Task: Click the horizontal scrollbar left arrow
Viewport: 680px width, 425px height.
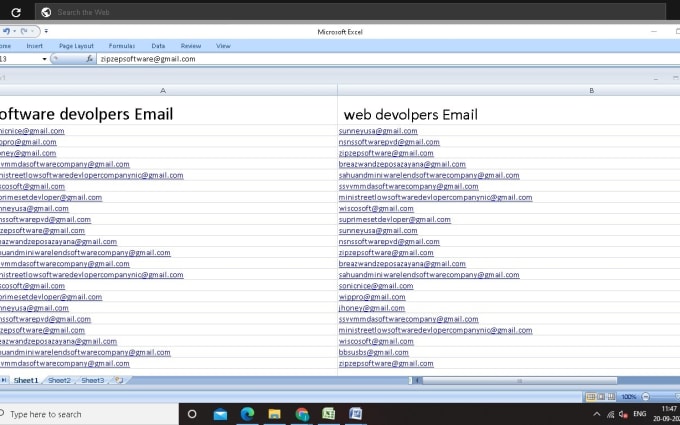Action: point(418,380)
